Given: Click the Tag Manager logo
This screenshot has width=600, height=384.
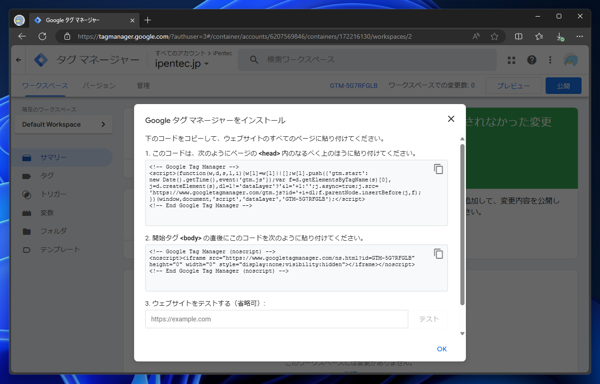Looking at the screenshot, I should click(41, 60).
